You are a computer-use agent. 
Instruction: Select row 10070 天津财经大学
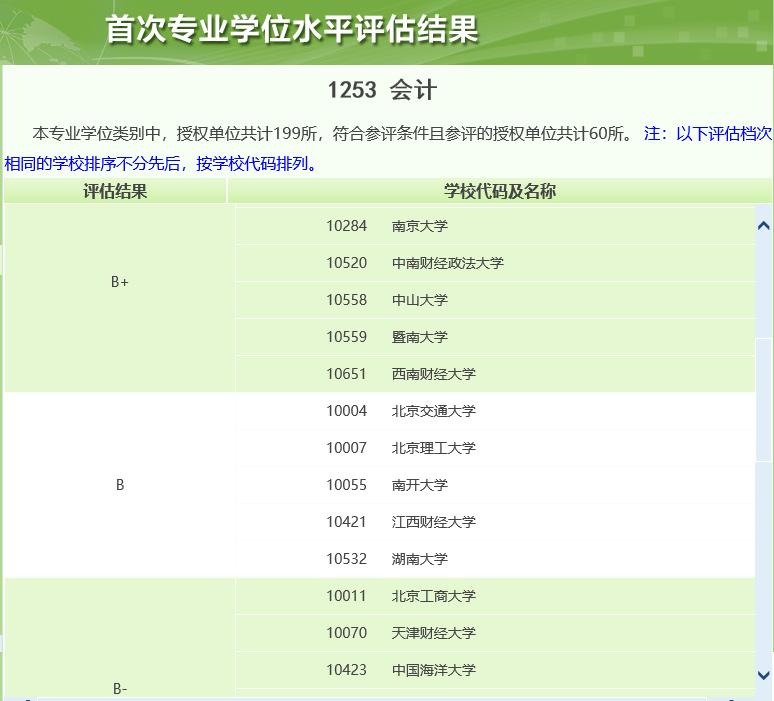point(495,633)
